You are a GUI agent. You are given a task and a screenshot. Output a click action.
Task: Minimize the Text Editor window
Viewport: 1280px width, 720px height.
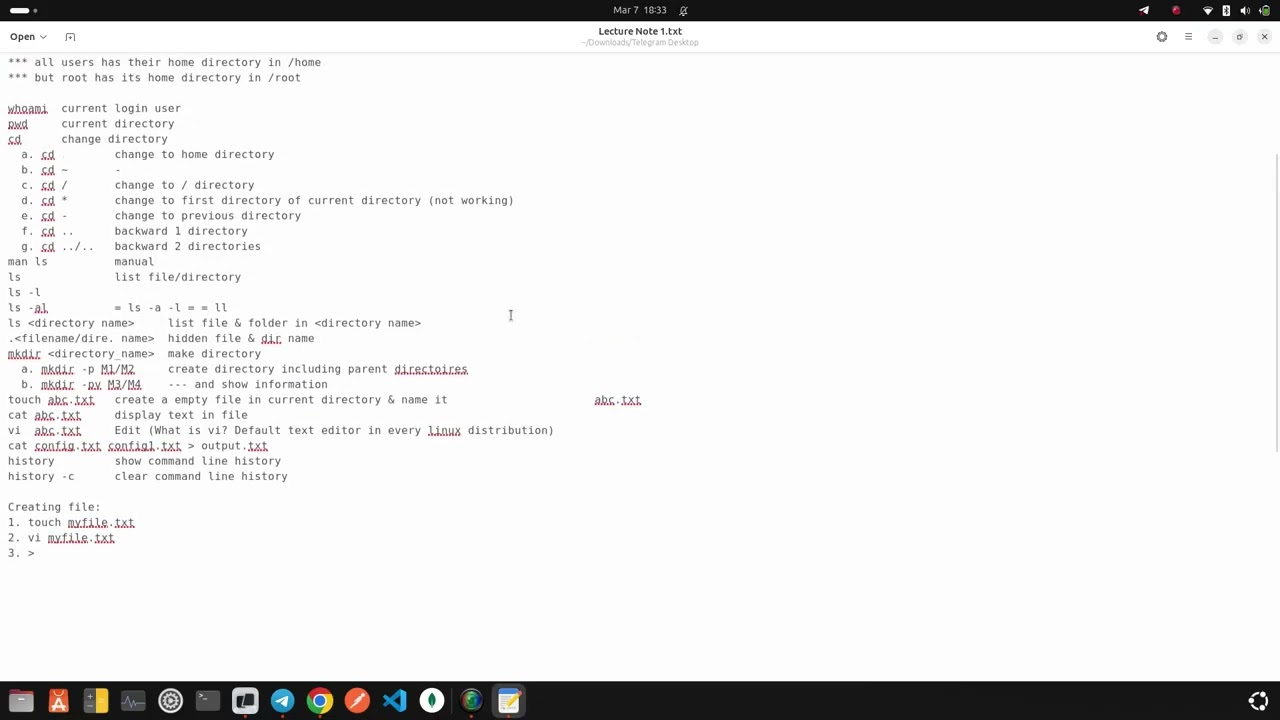[1215, 37]
